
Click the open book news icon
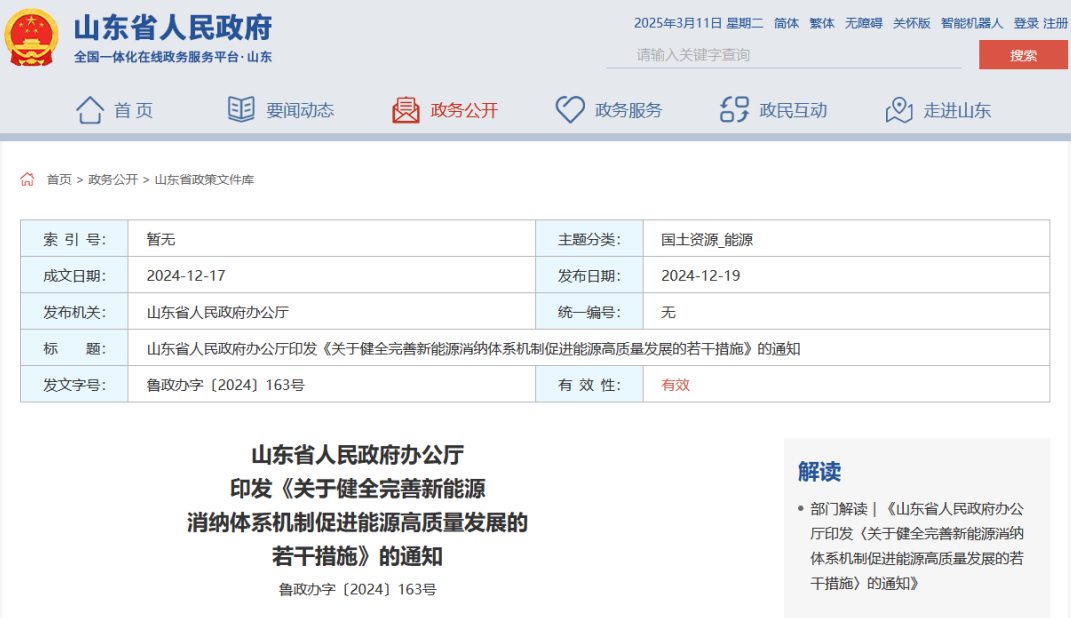(x=241, y=109)
